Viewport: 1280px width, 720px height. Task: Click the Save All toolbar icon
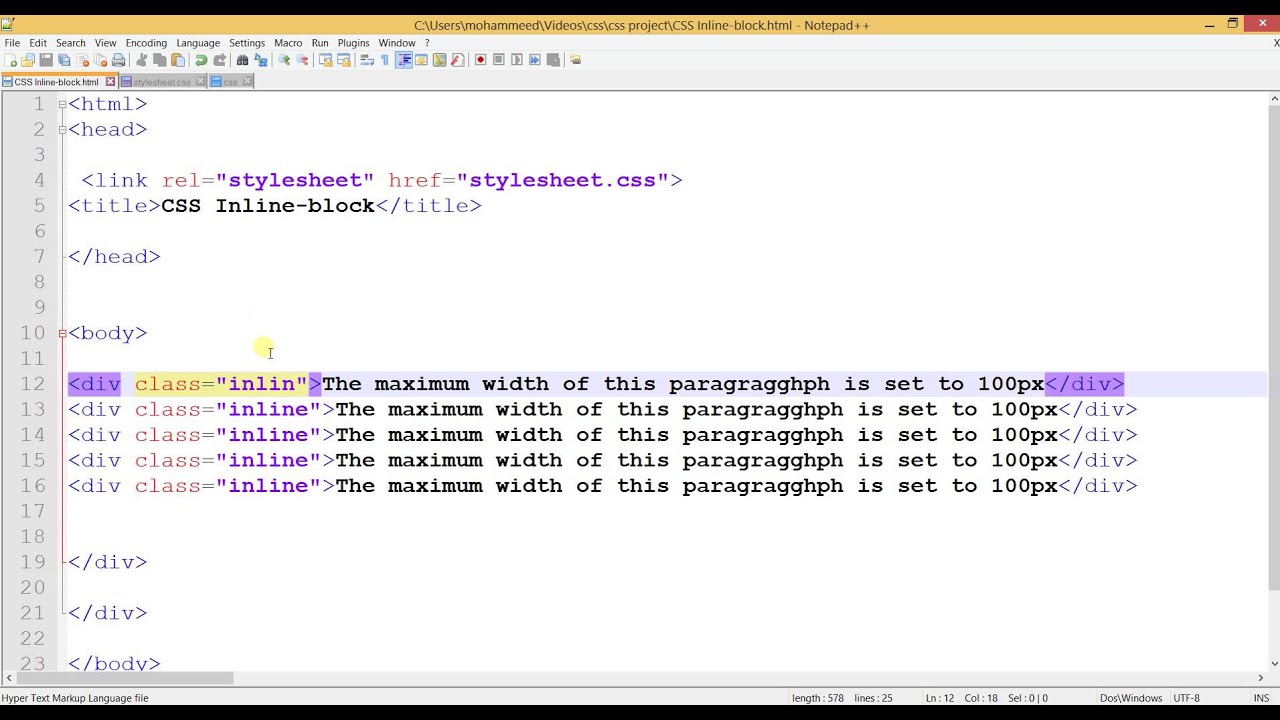64,60
